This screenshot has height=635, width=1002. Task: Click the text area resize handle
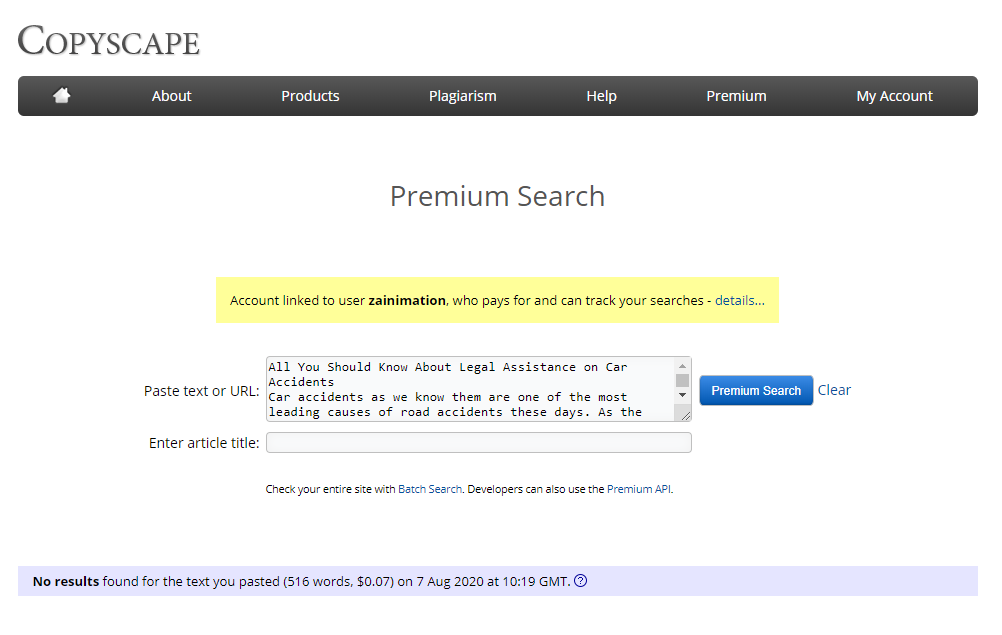coord(684,414)
